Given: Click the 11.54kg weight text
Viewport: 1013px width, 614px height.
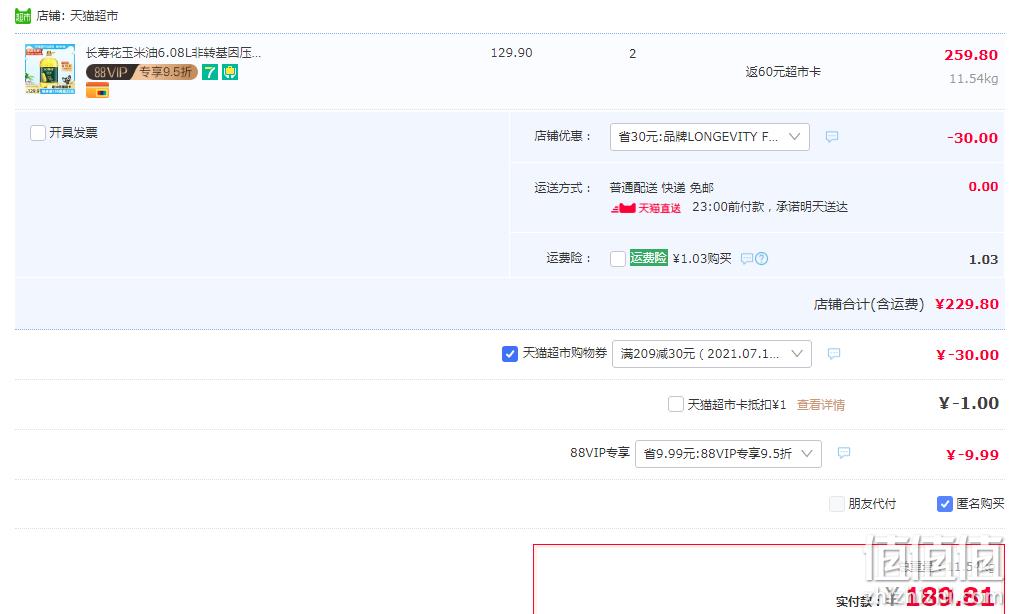Looking at the screenshot, I should [x=974, y=79].
